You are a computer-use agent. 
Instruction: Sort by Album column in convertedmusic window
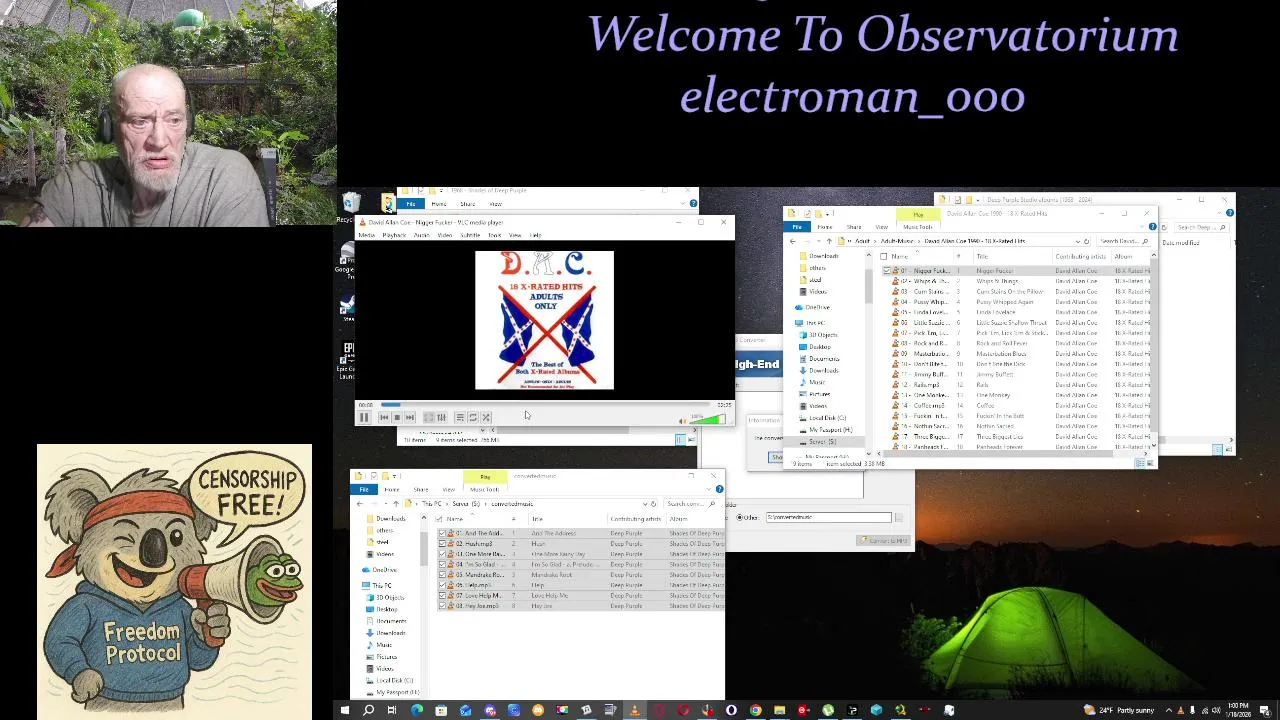(679, 519)
